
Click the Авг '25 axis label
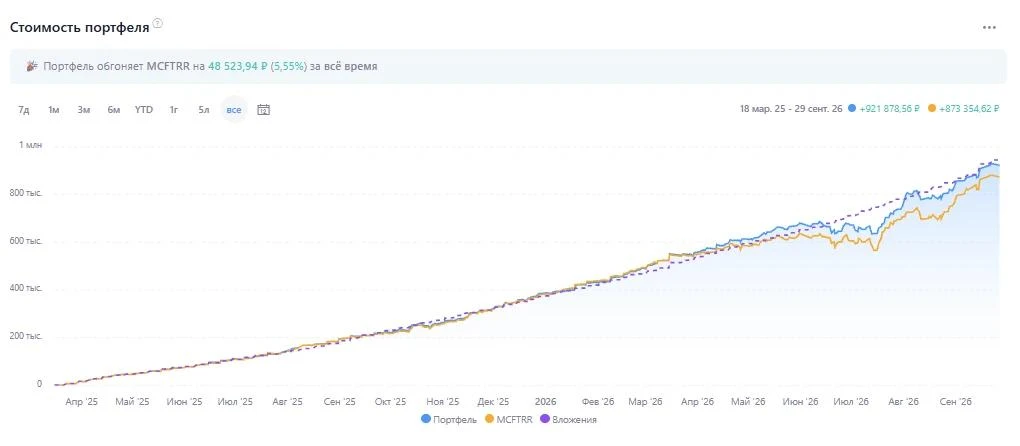(287, 402)
